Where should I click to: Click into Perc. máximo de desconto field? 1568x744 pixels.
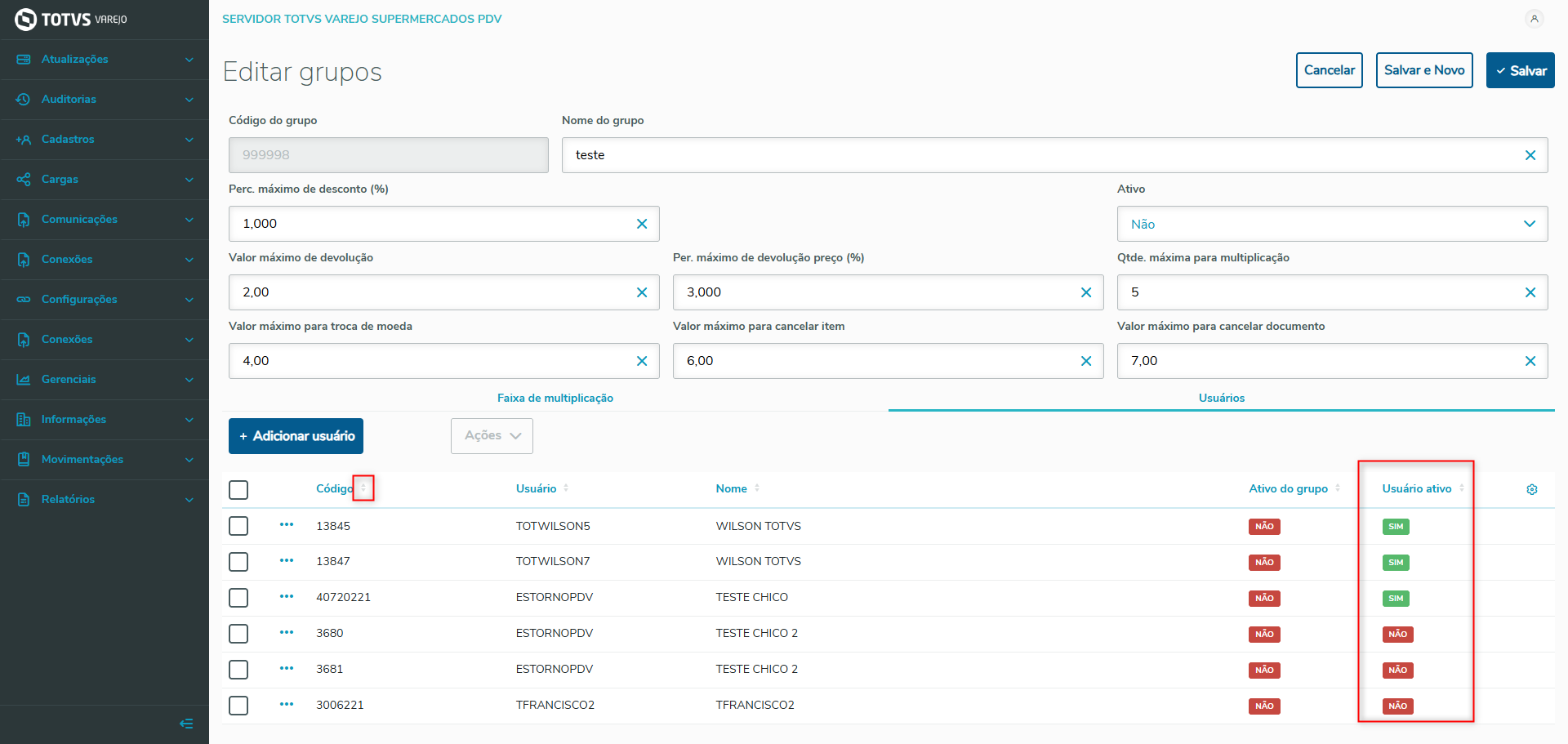point(433,224)
